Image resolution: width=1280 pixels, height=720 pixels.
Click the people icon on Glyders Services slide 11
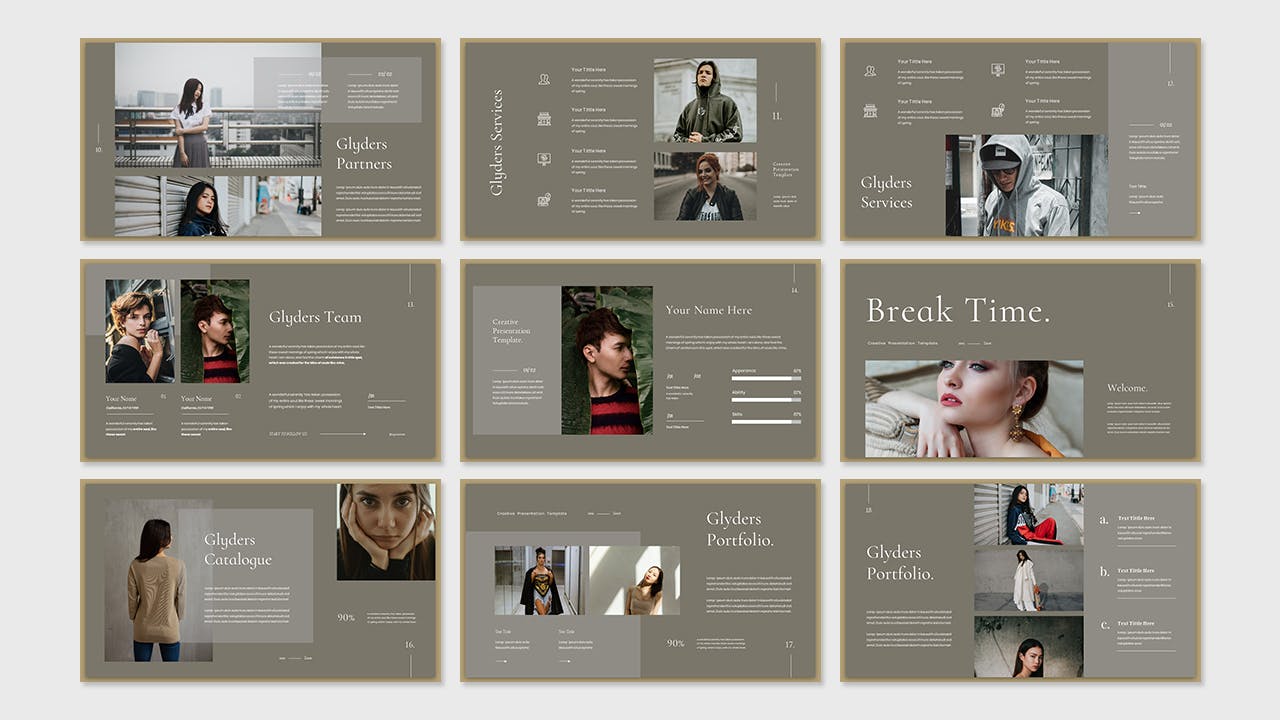pos(544,79)
